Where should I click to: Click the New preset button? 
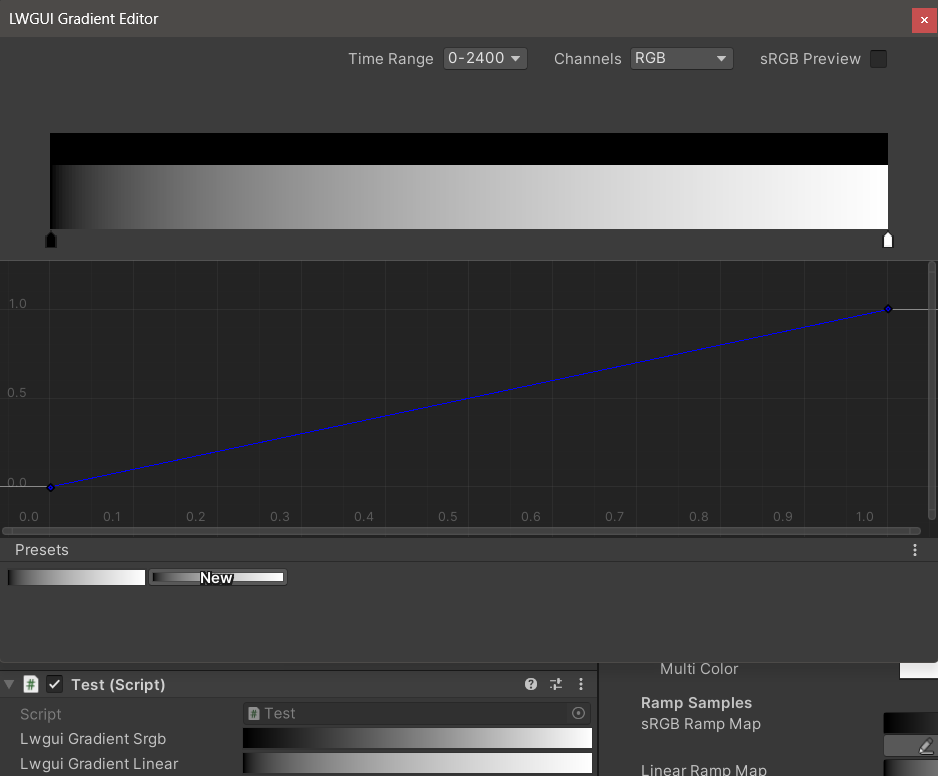[x=217, y=577]
